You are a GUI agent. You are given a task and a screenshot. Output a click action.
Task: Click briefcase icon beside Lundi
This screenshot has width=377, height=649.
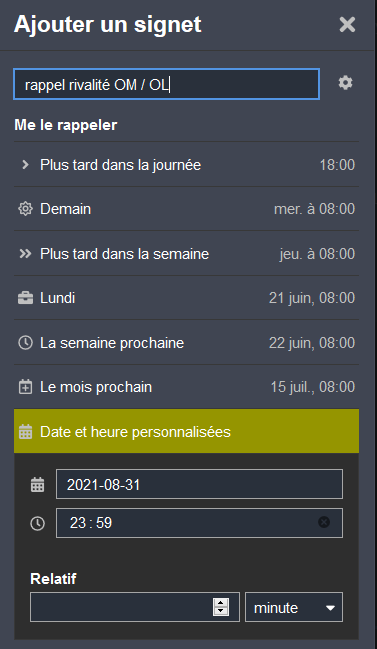(25, 298)
